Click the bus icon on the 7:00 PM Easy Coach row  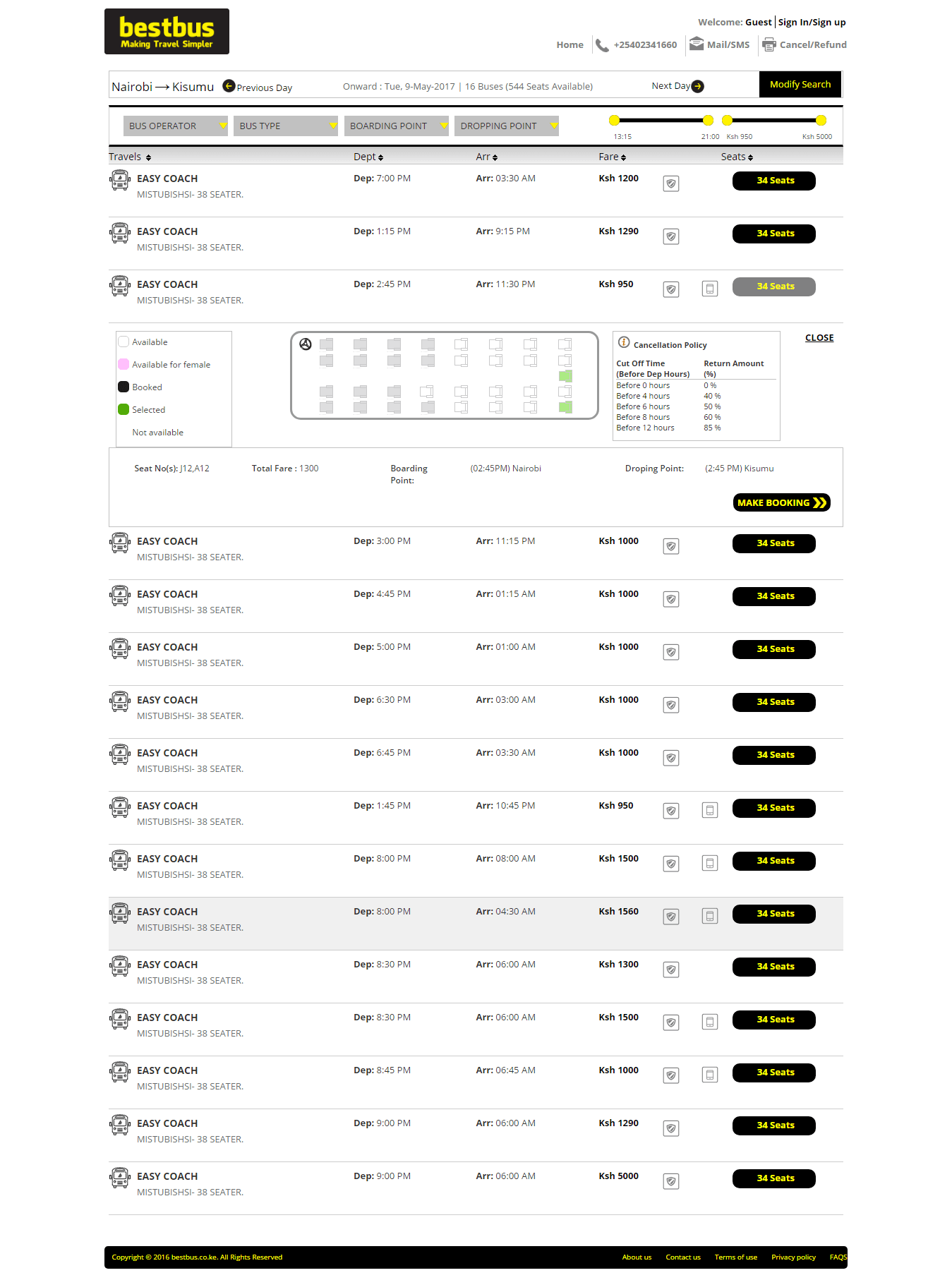click(120, 181)
